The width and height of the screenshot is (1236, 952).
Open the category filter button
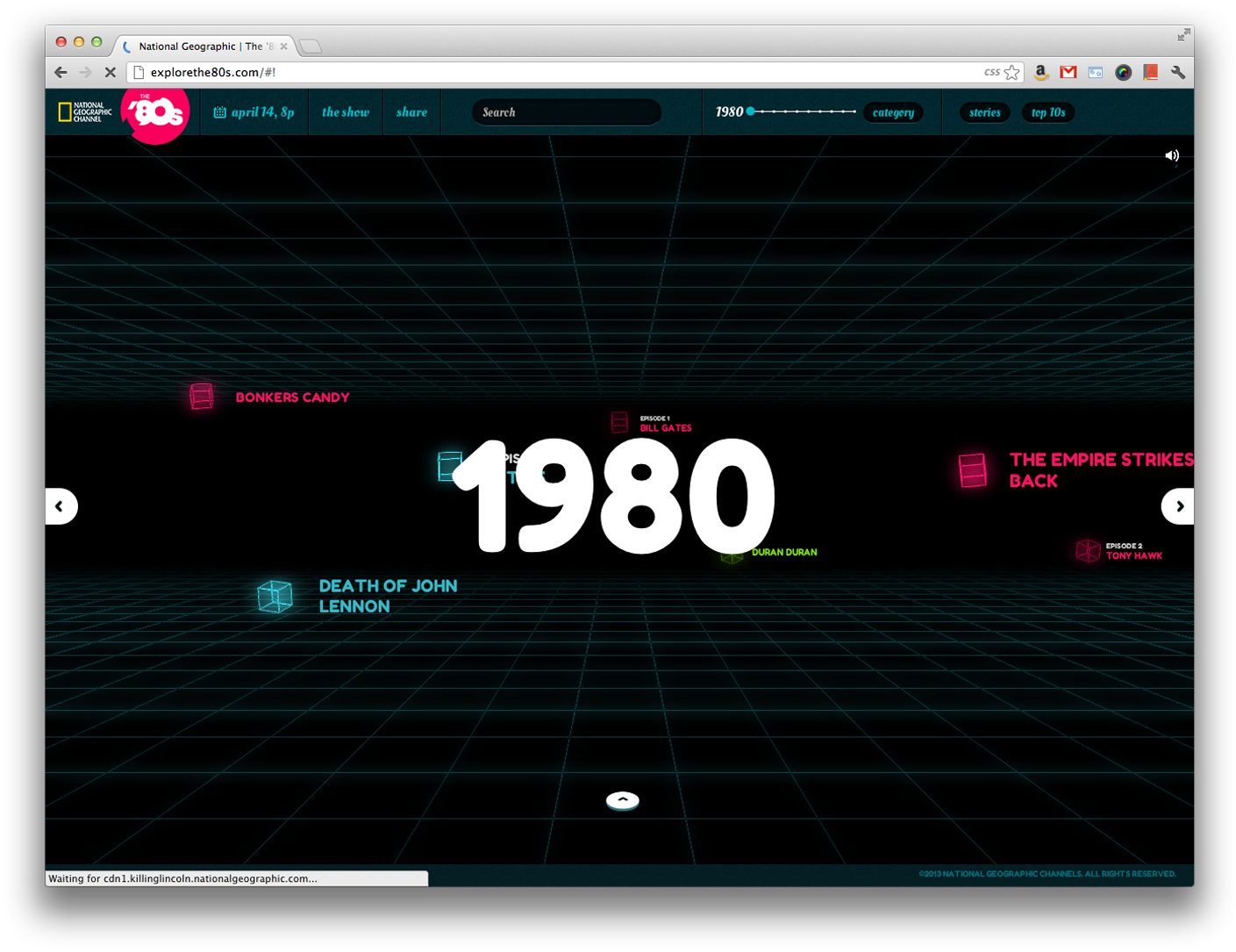click(x=893, y=112)
